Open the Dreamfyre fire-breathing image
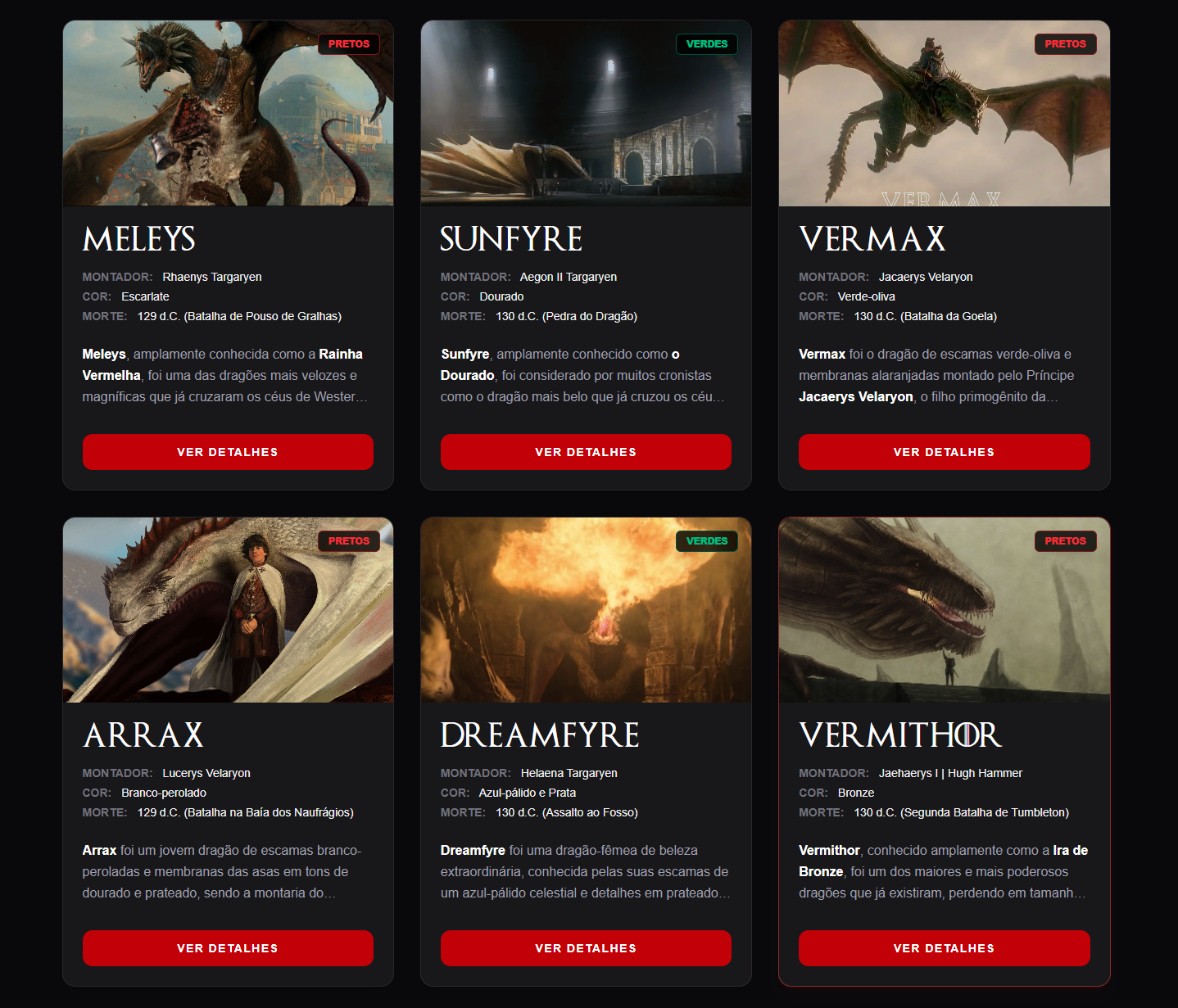Screen dimensions: 1178x1008 [x=586, y=610]
